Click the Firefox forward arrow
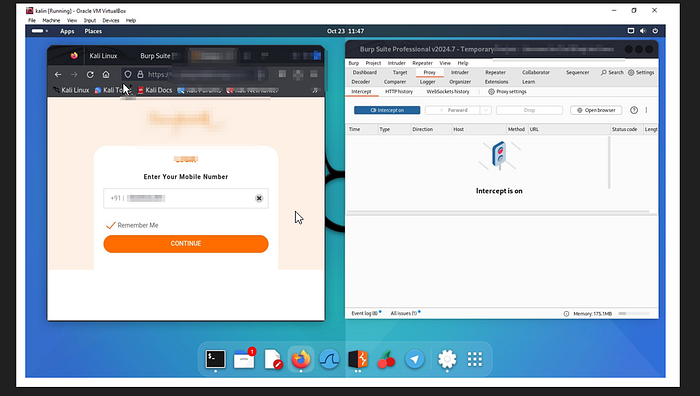 [74, 75]
